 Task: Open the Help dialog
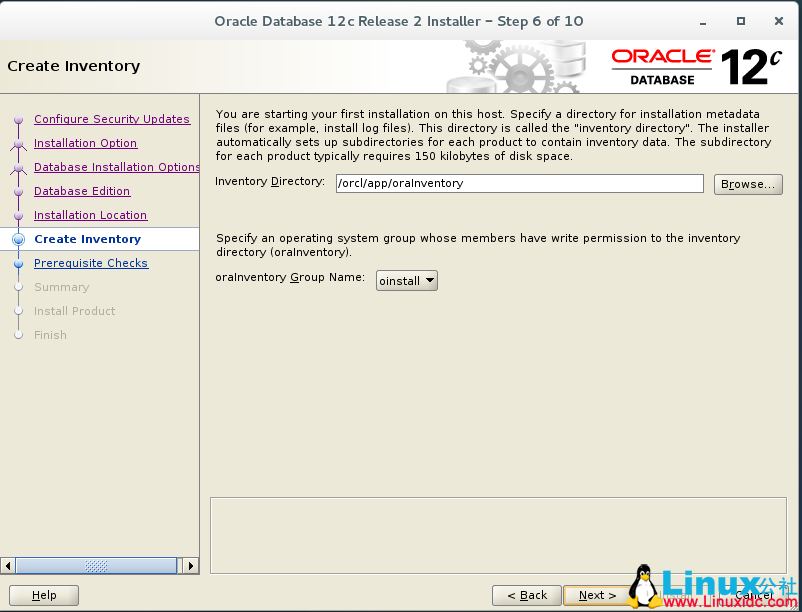(43, 594)
